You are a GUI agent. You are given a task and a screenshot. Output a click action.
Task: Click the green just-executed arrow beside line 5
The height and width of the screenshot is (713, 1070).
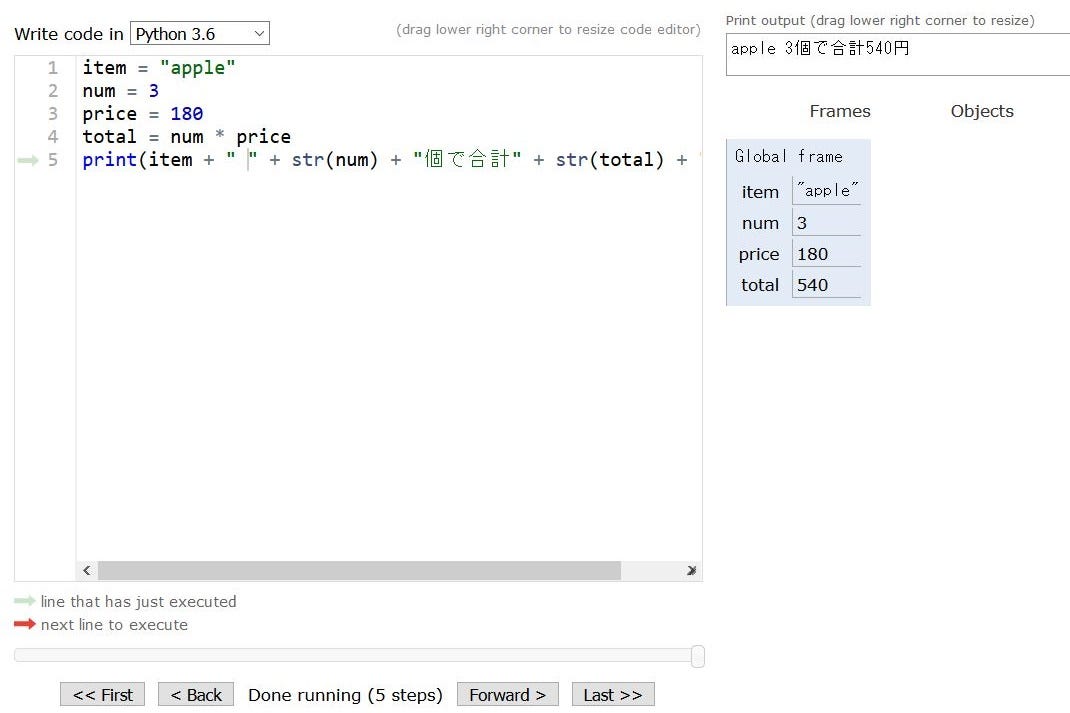[29, 160]
